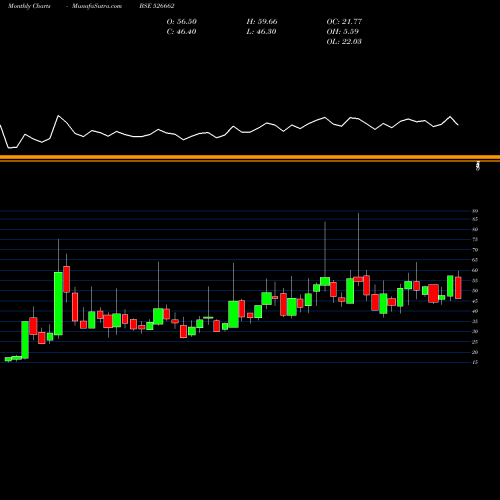Click the 'OC: 21.77' statistic
Image resolution: width=500 pixels, height=500 pixels.
[x=344, y=22]
